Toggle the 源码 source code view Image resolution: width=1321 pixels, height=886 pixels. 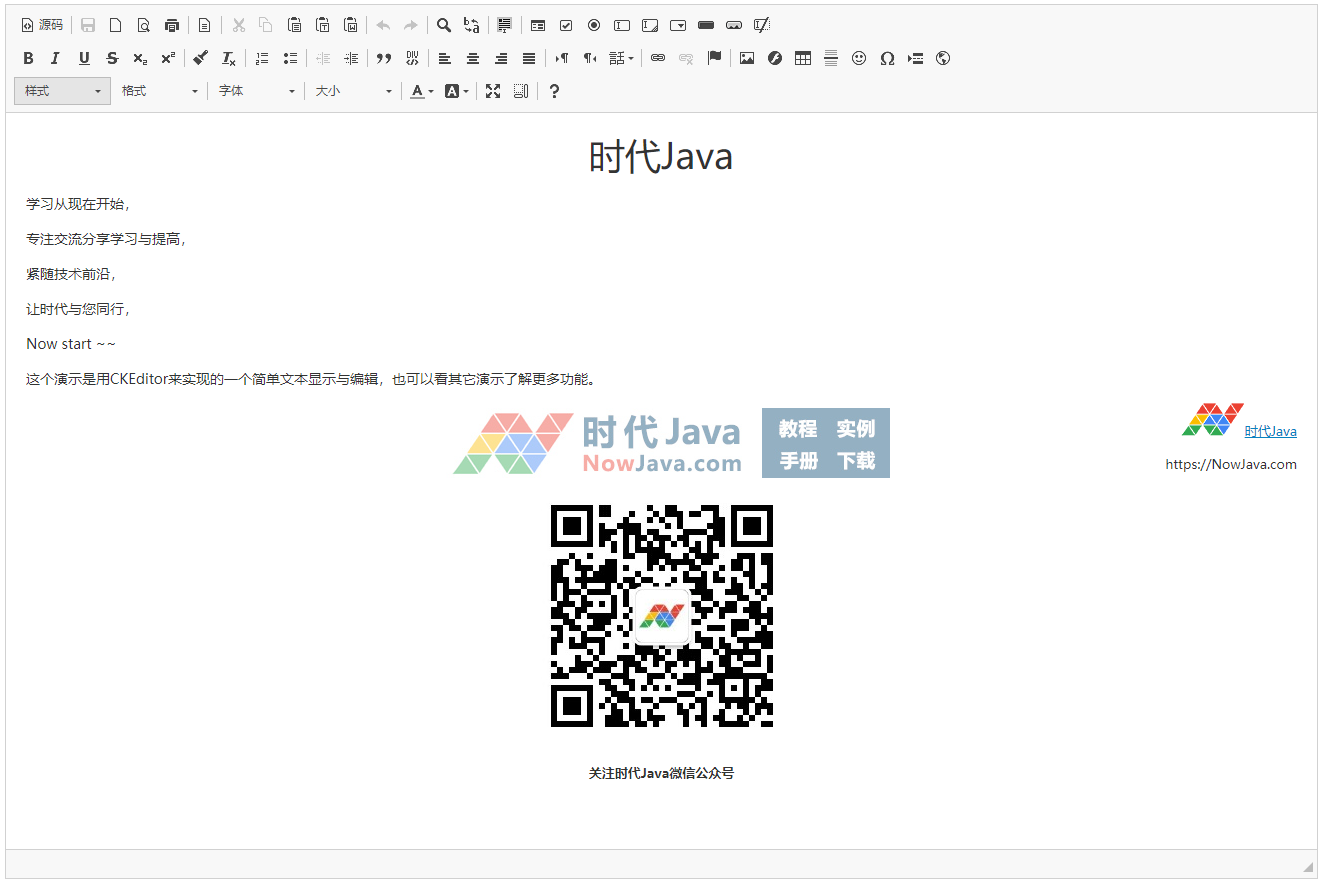40,25
